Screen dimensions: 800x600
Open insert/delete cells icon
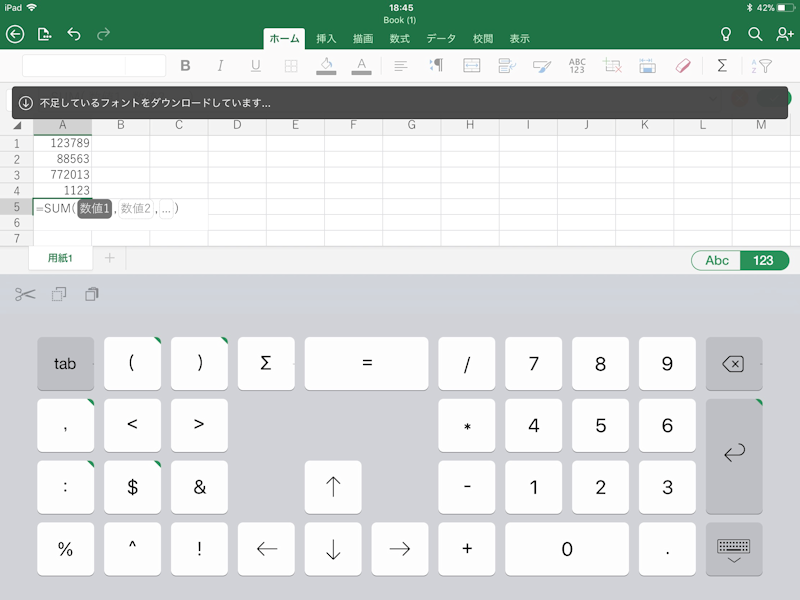coord(612,65)
